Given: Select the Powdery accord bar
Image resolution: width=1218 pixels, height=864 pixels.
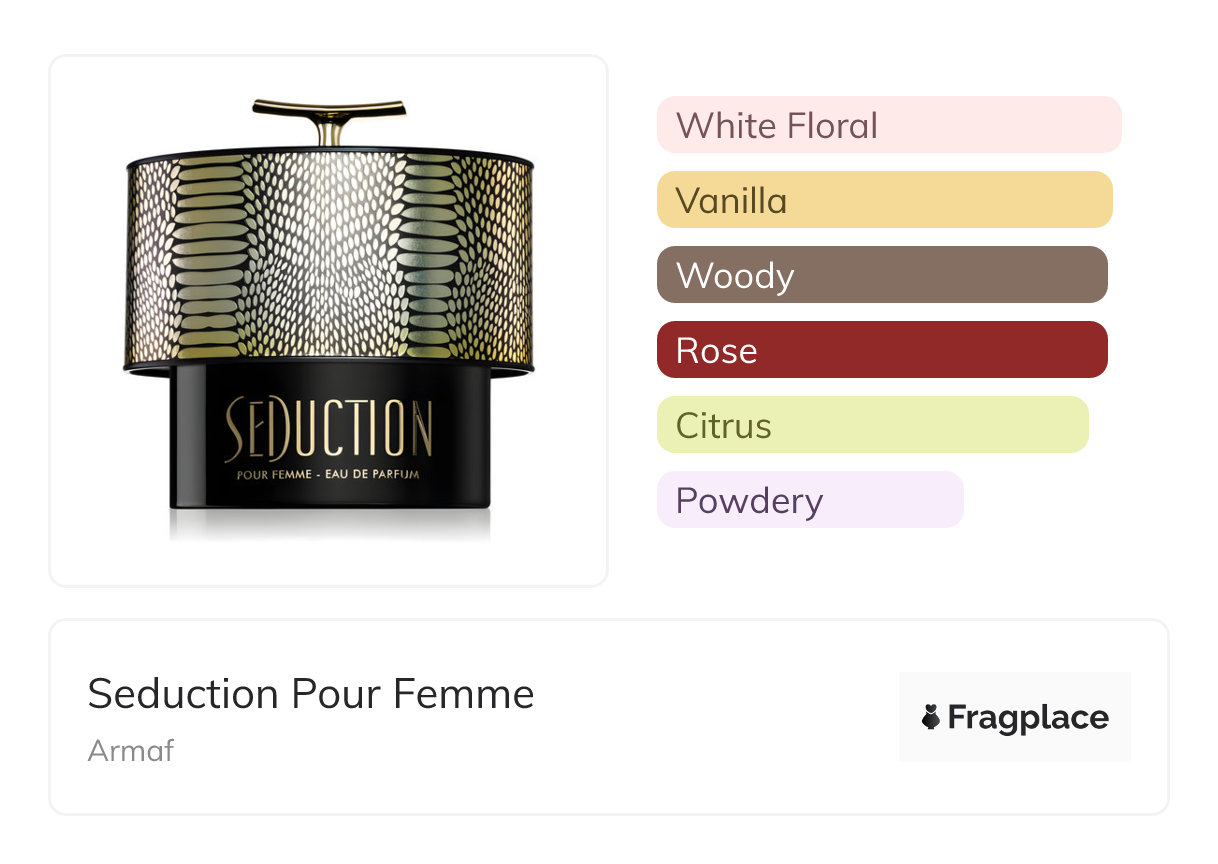Looking at the screenshot, I should tap(809, 500).
